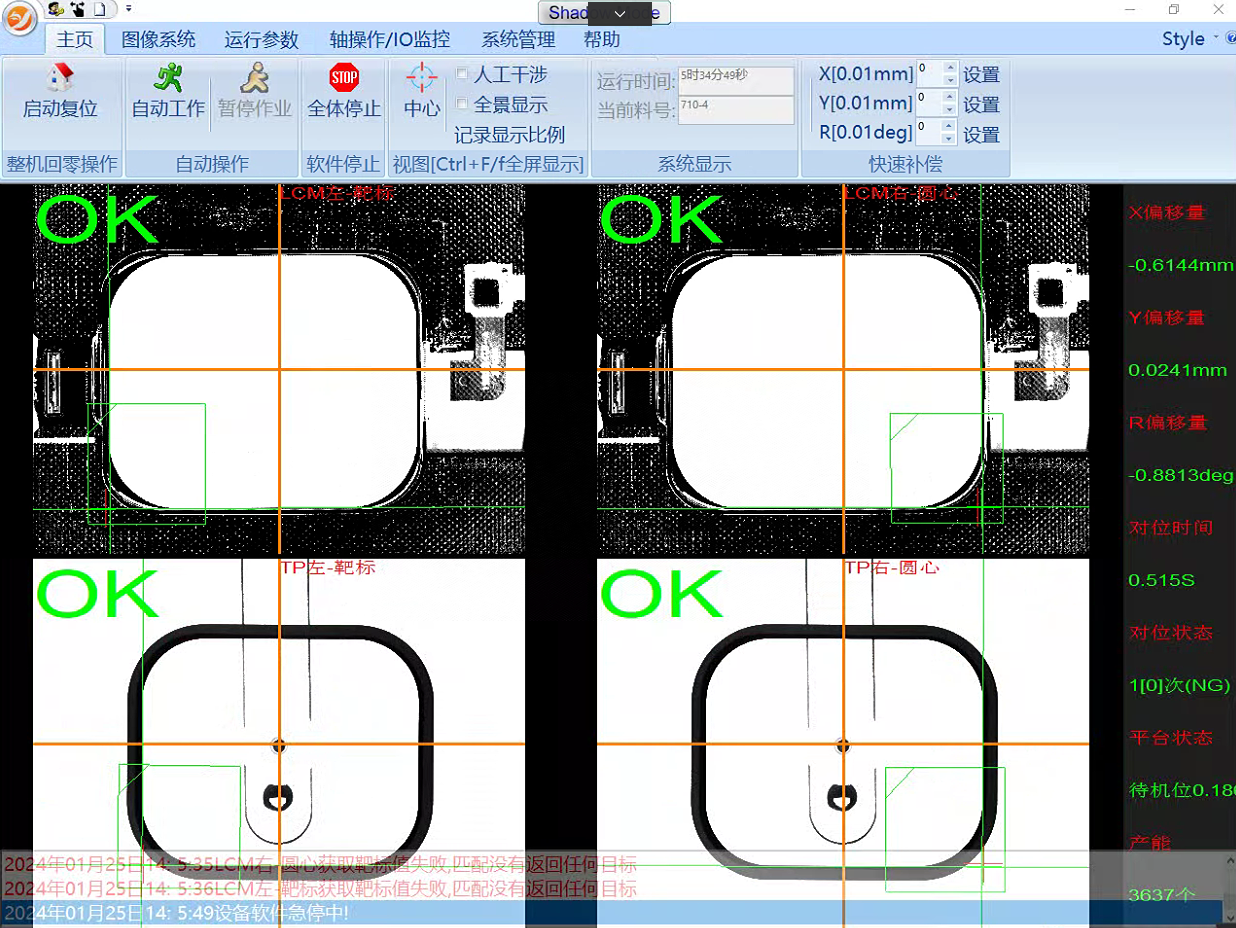Click 设置 next to Y[0.01mm]
1236x928 pixels.
coord(981,104)
